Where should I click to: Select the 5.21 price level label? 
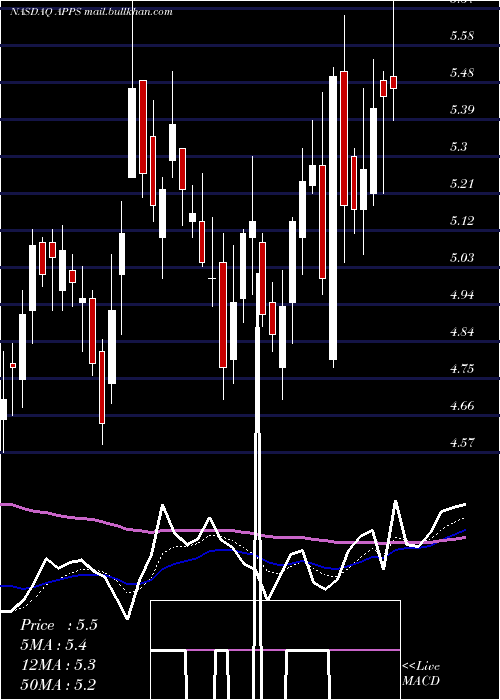click(462, 184)
